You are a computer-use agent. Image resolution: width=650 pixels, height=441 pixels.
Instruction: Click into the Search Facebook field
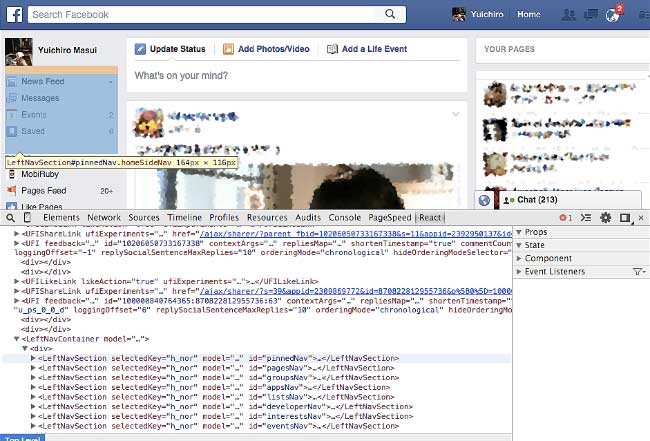point(203,15)
